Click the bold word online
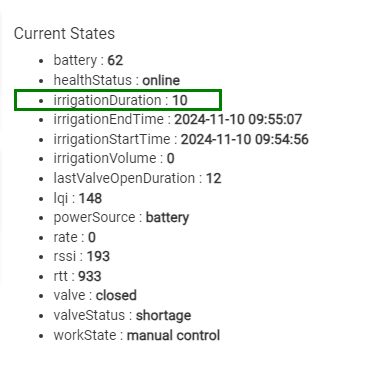This screenshot has width=367, height=381. click(x=161, y=80)
